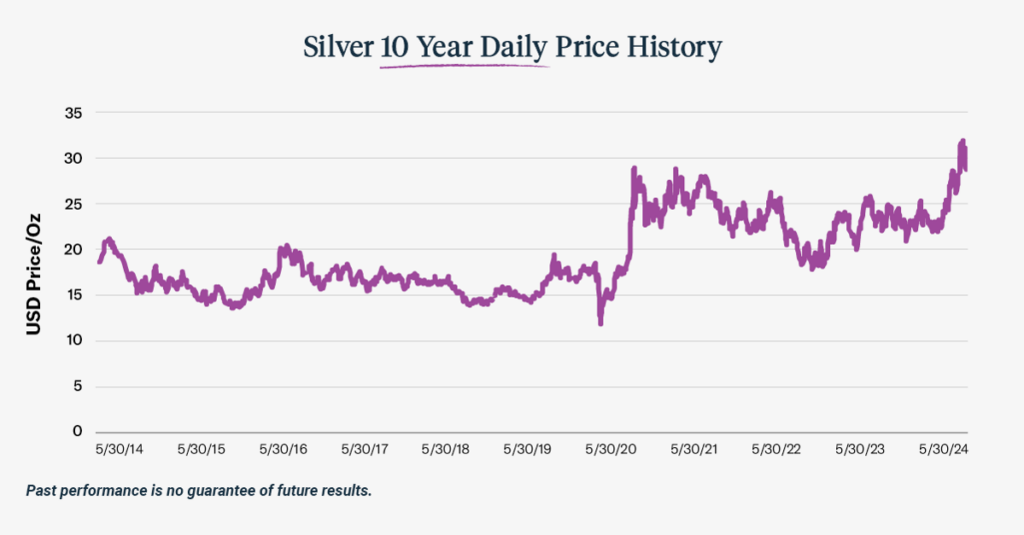The image size is (1024, 535).
Task: Select the 5/30/20 date on axis
Action: click(x=612, y=450)
